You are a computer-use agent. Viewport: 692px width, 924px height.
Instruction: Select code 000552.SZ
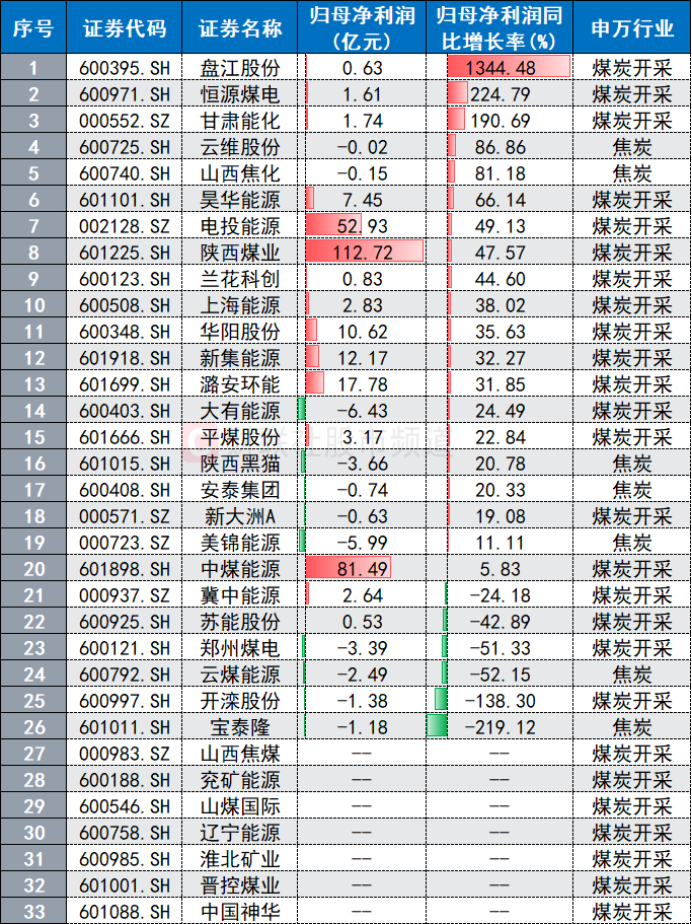pos(124,120)
